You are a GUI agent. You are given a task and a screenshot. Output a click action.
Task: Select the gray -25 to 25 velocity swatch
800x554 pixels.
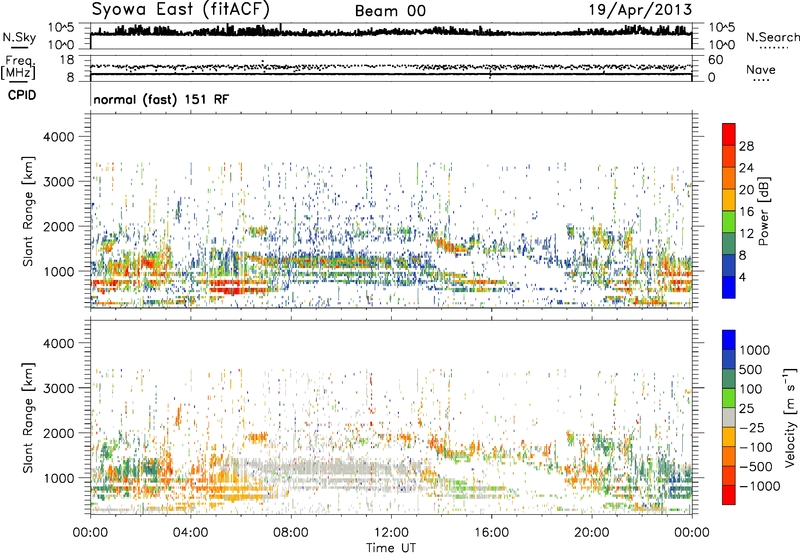(x=729, y=417)
